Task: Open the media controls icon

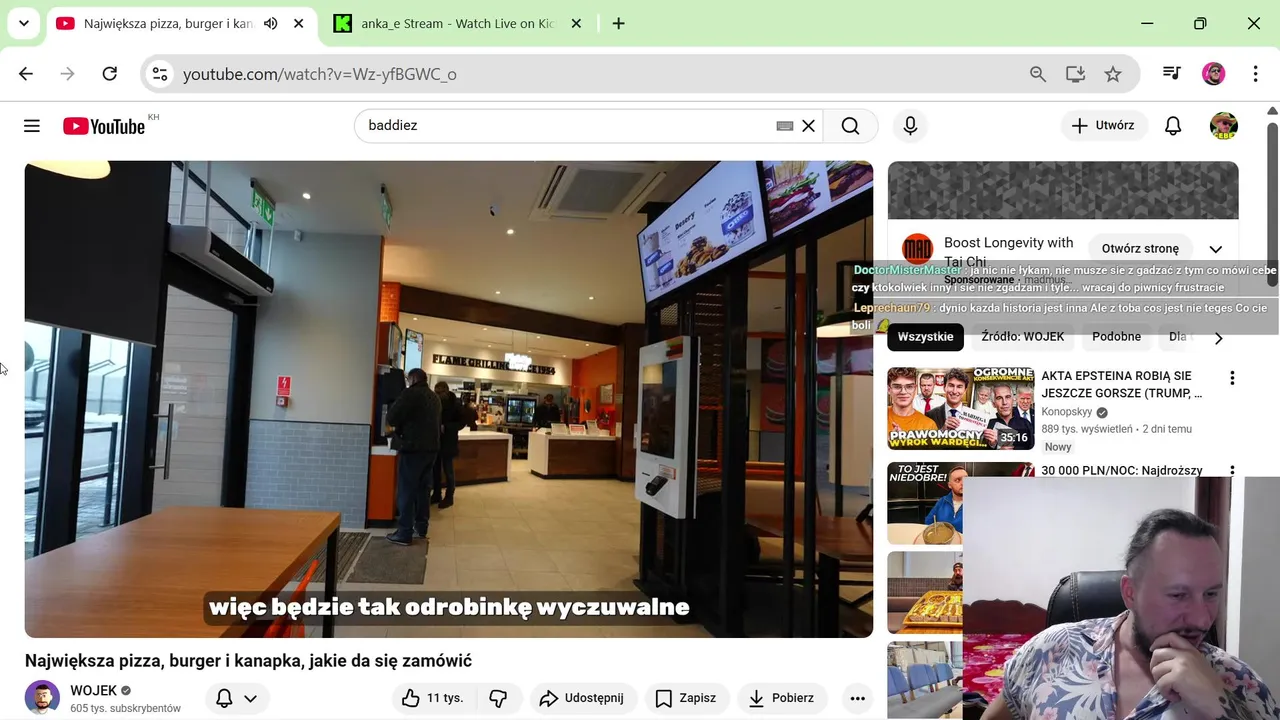Action: [x=1171, y=73]
